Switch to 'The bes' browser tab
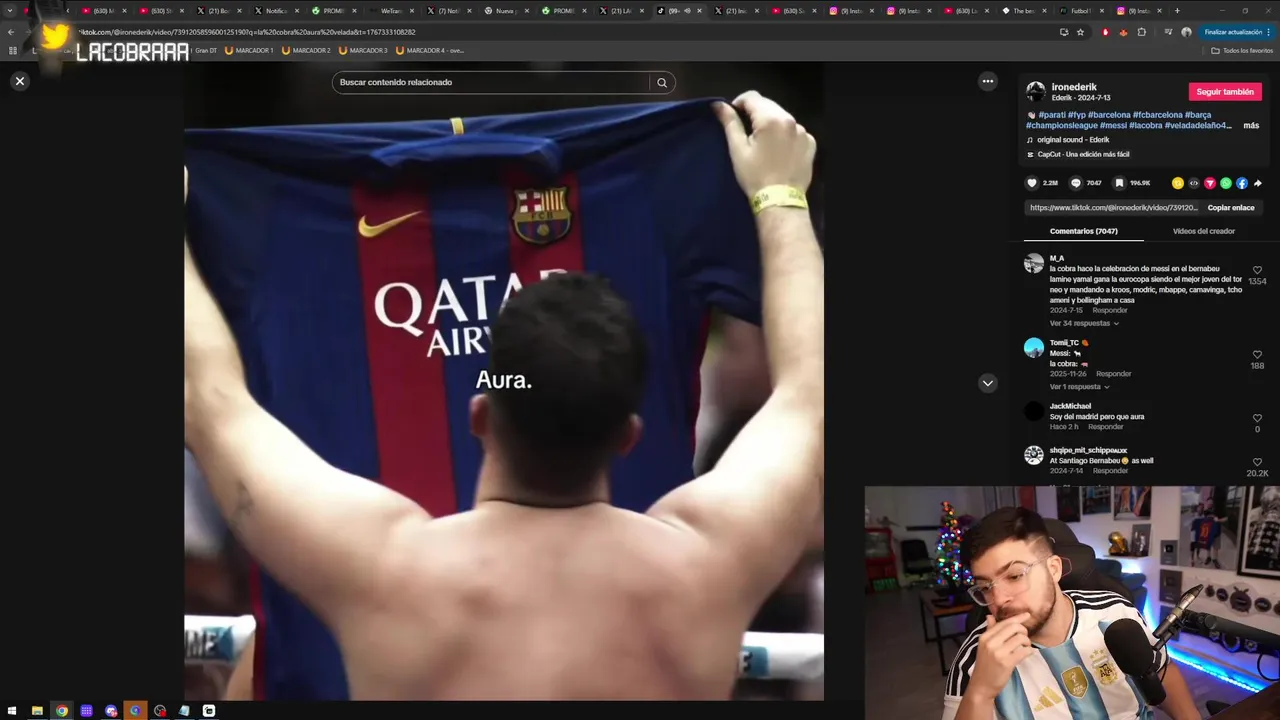The image size is (1280, 720). pyautogui.click(x=1022, y=11)
